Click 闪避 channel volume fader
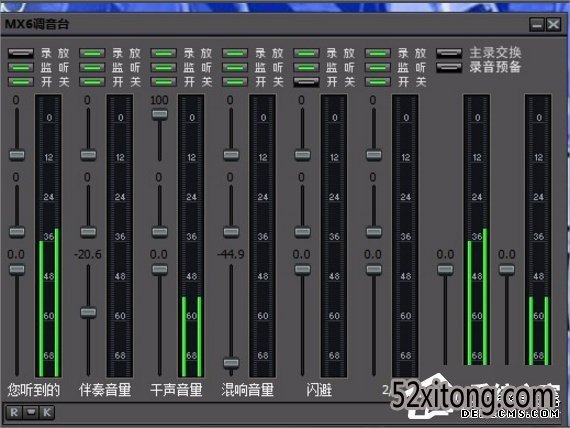This screenshot has width=570, height=428. tap(302, 269)
